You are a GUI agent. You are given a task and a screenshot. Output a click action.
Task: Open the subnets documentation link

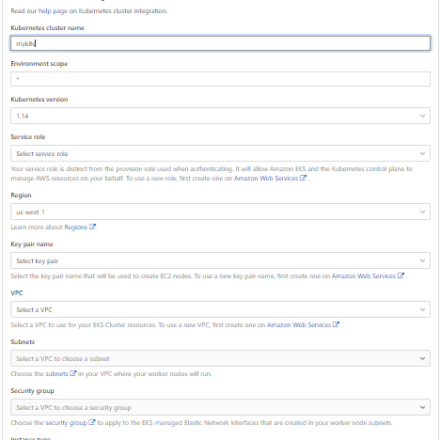pos(57,374)
